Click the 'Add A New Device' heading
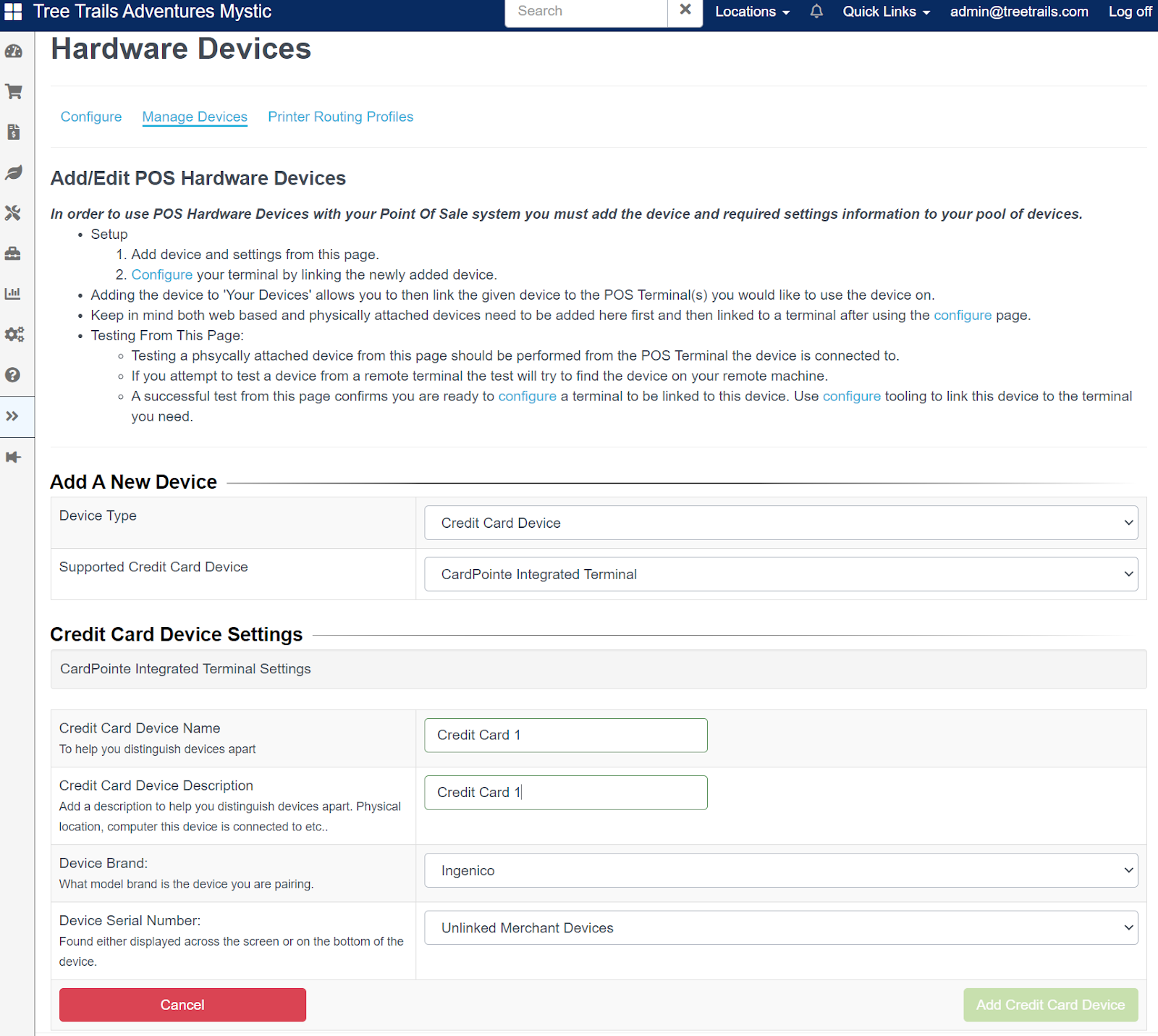The width and height of the screenshot is (1158, 1036). point(134,482)
